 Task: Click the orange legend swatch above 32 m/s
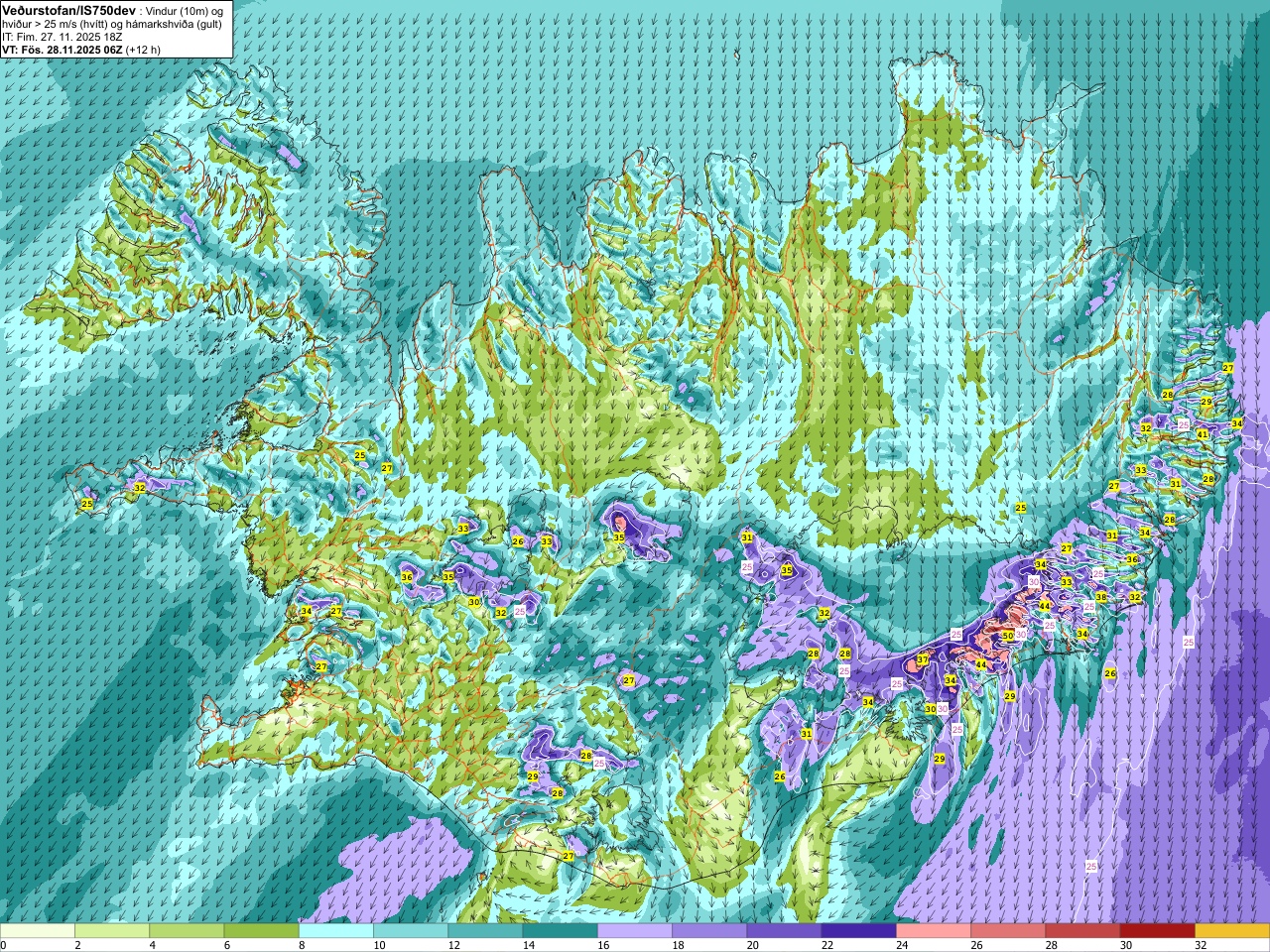1232,931
